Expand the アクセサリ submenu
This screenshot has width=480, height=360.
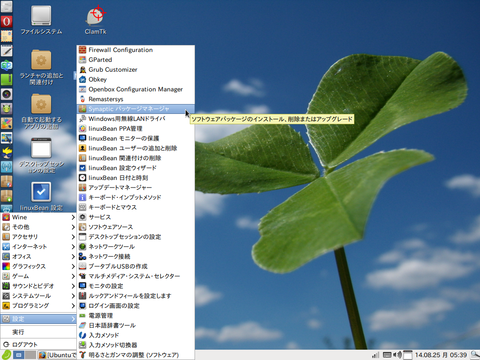tap(38, 237)
